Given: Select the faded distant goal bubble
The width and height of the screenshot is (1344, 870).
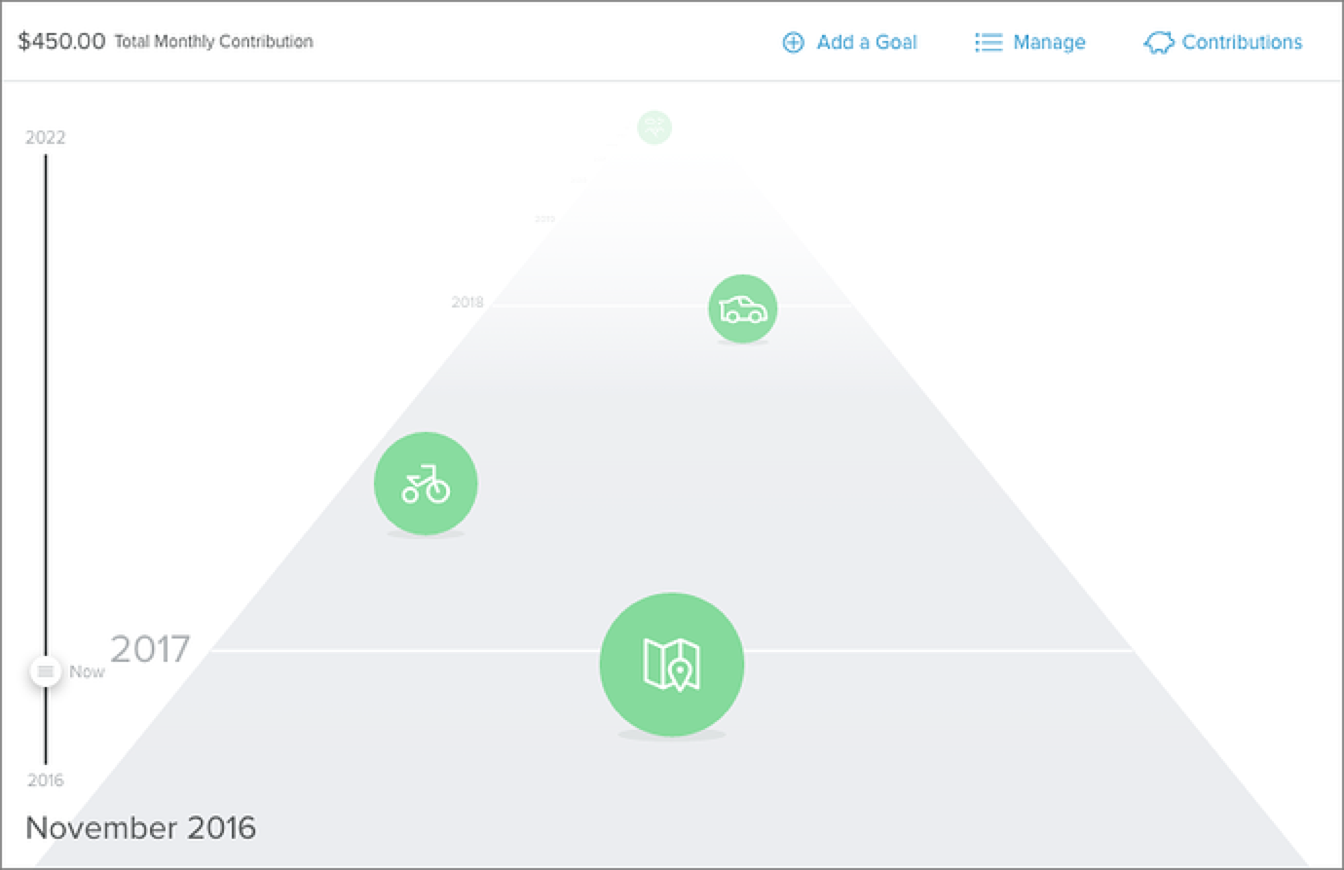Looking at the screenshot, I should [x=654, y=128].
